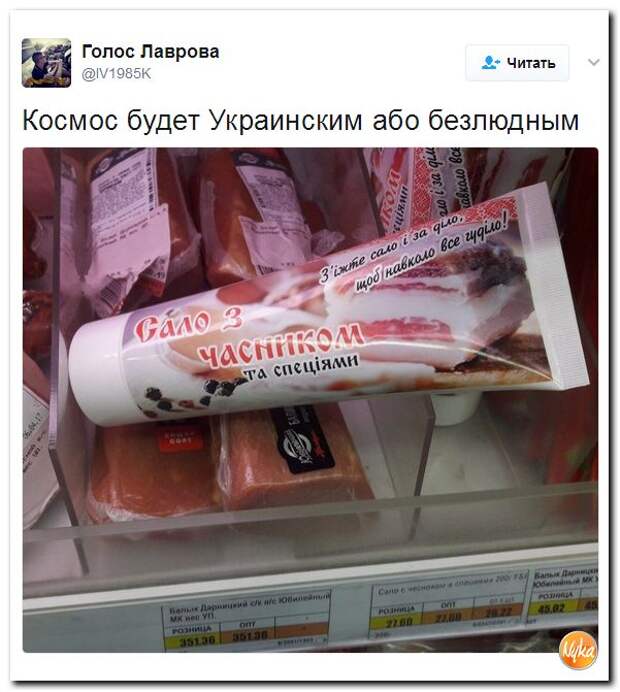Click the orange Nyka watermark logo
The width and height of the screenshot is (620, 692).
(578, 650)
